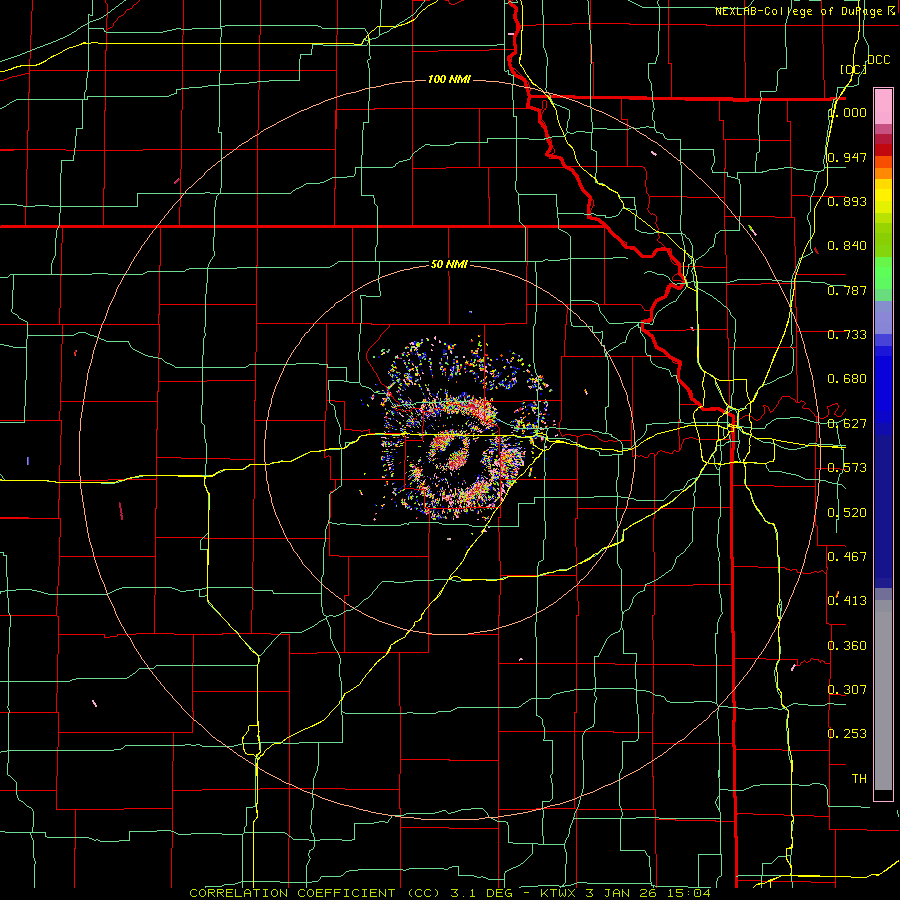Click the TH label near the scale bottom
Viewport: 900px width, 900px height.
click(x=859, y=779)
